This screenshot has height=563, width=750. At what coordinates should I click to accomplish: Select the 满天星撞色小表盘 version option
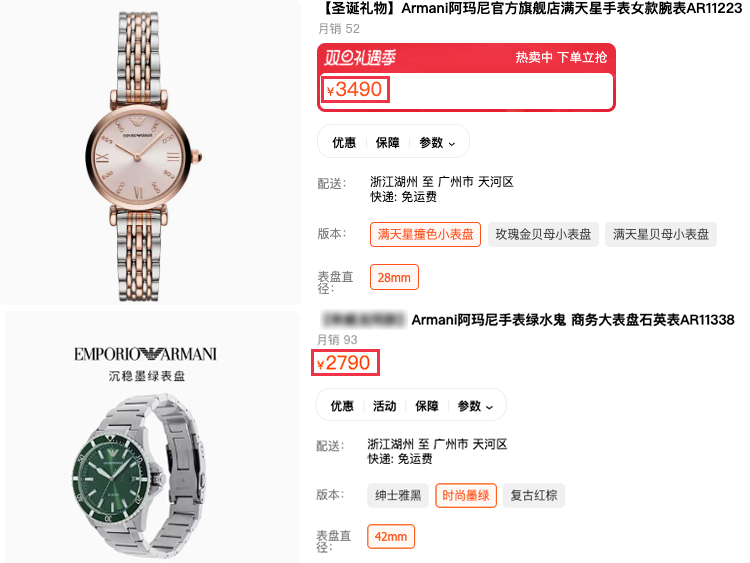click(x=425, y=234)
